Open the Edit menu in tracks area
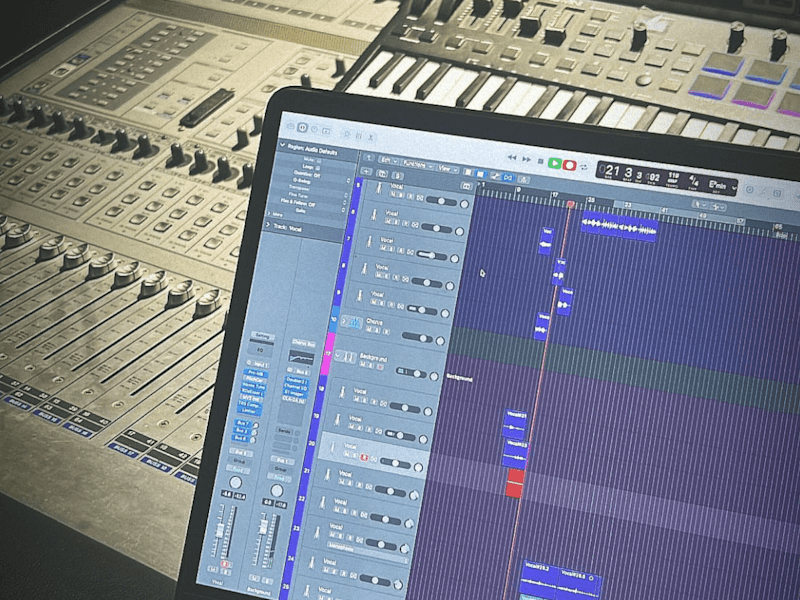 388,160
